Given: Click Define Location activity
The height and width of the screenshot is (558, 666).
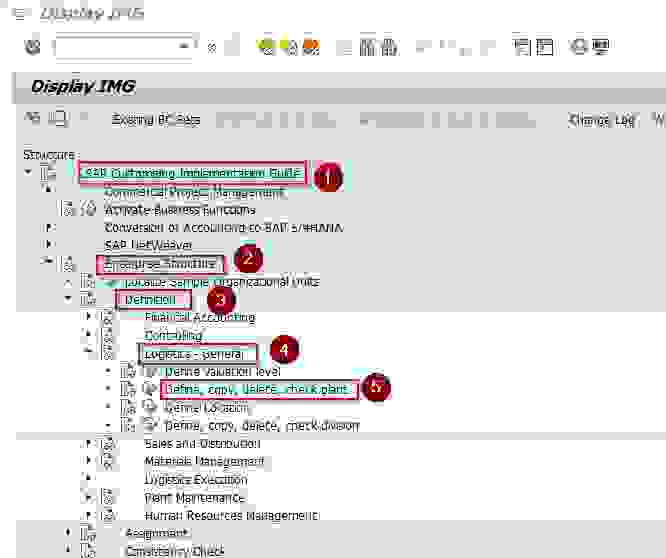Looking at the screenshot, I should click(206, 408).
